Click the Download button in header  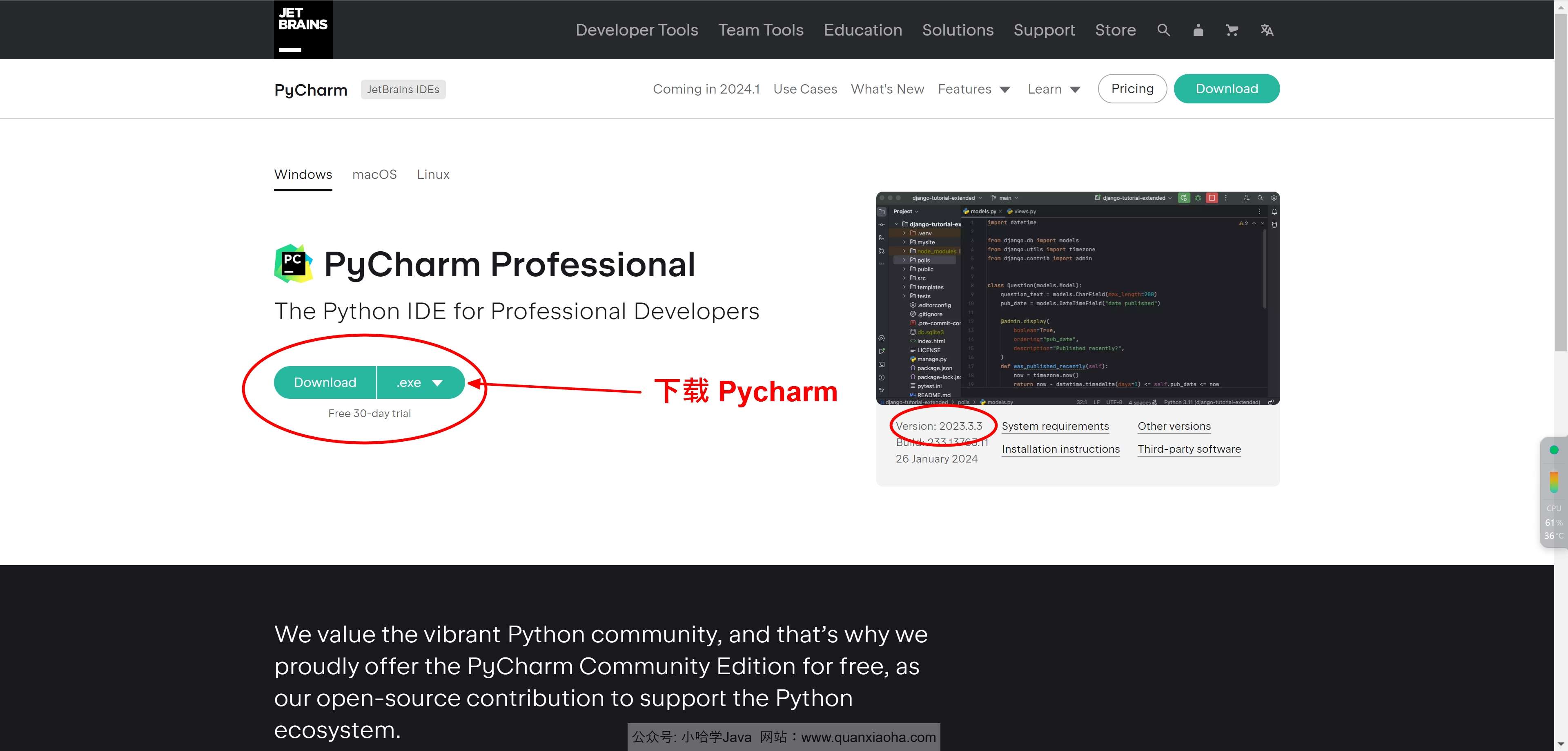(x=1227, y=89)
